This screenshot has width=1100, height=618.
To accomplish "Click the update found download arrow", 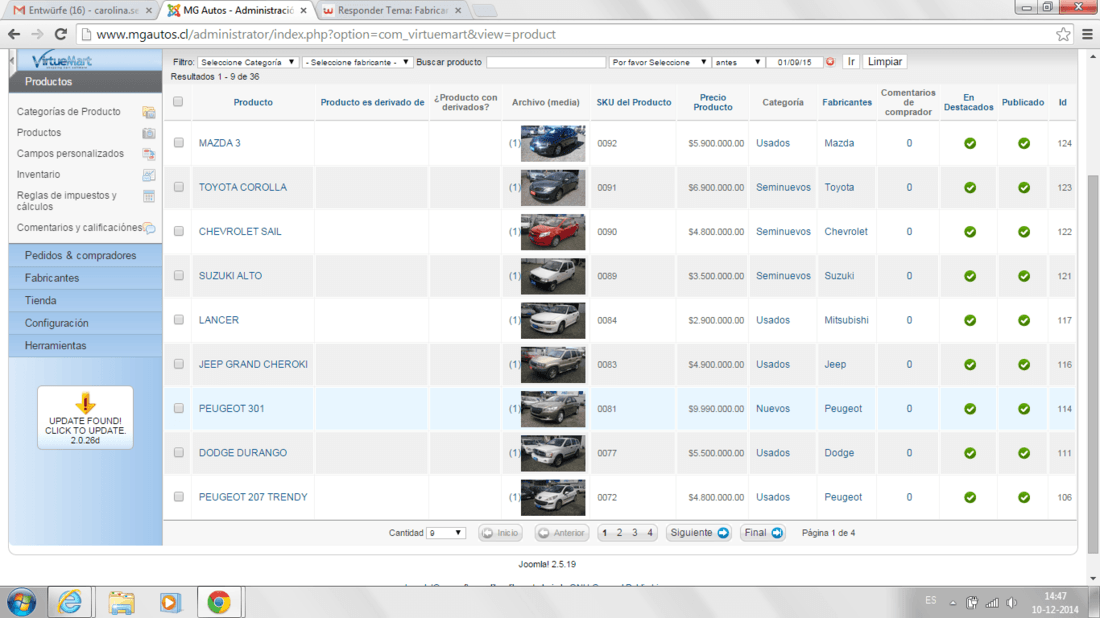I will click(85, 403).
